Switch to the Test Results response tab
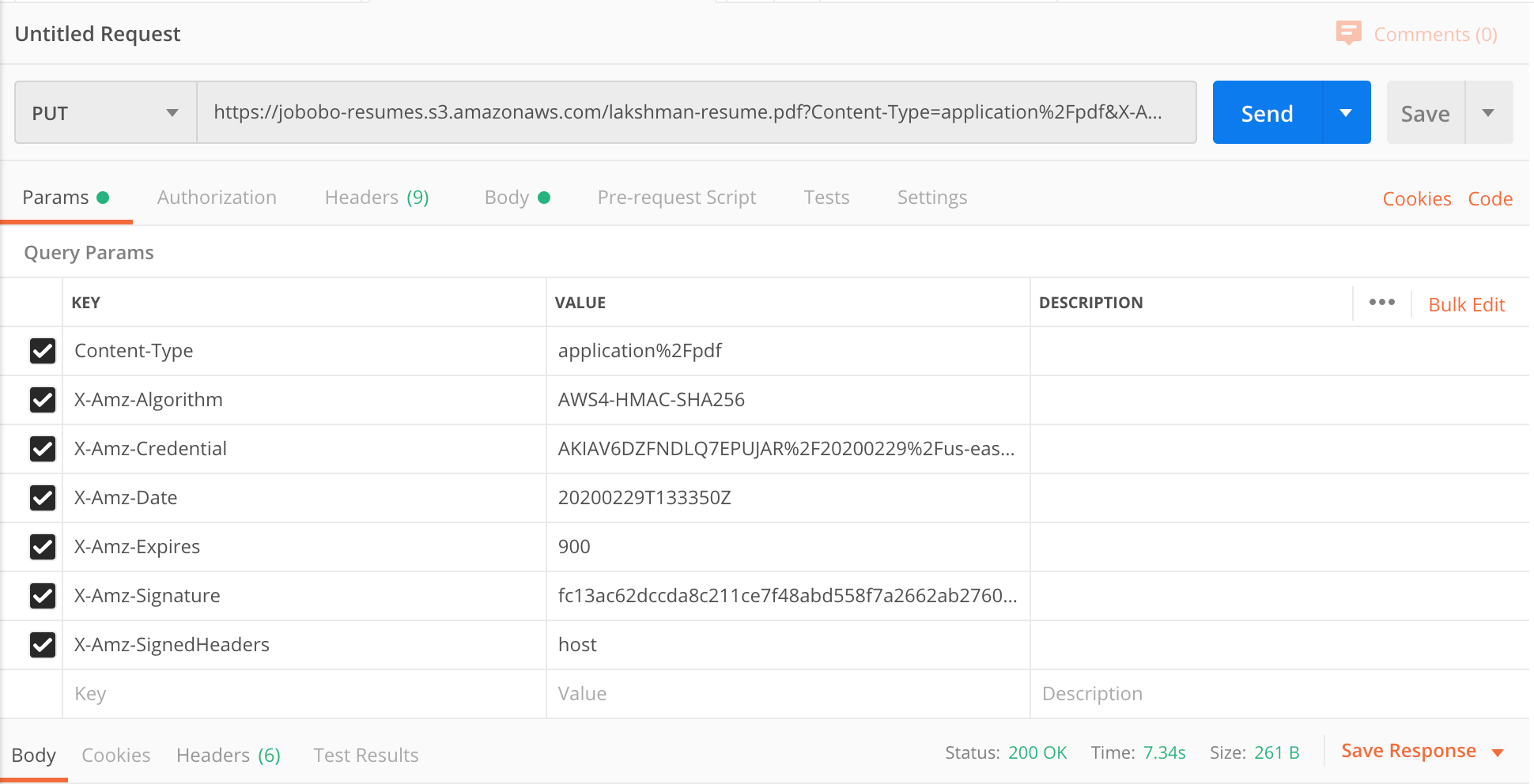1534x784 pixels. click(x=365, y=755)
